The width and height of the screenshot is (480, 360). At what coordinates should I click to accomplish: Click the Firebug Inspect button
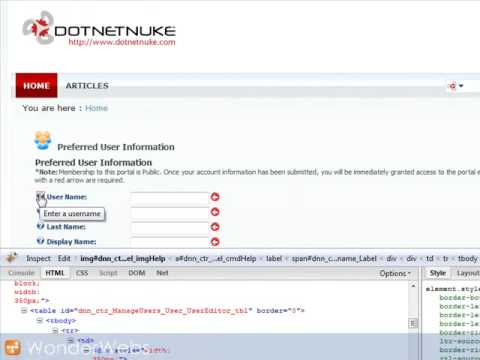[38, 259]
